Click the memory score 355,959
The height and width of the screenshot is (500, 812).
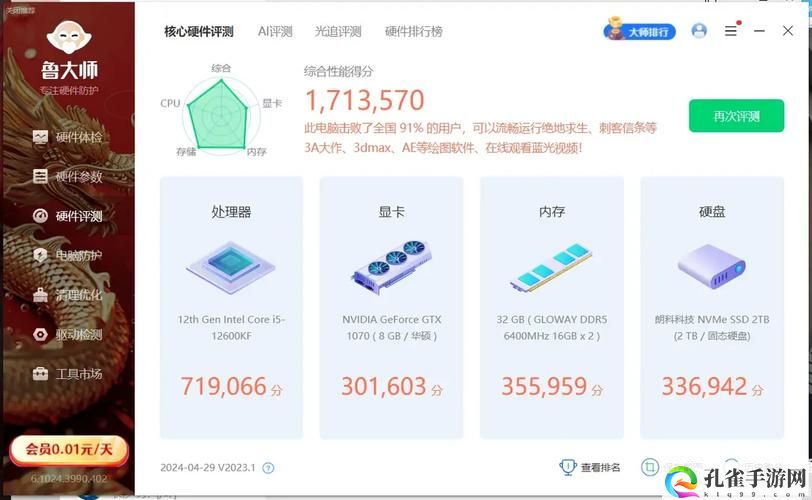pyautogui.click(x=544, y=386)
